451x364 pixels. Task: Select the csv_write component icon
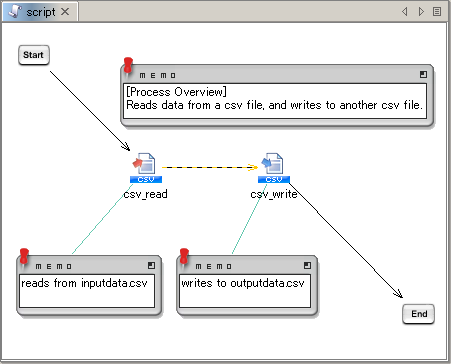274,168
